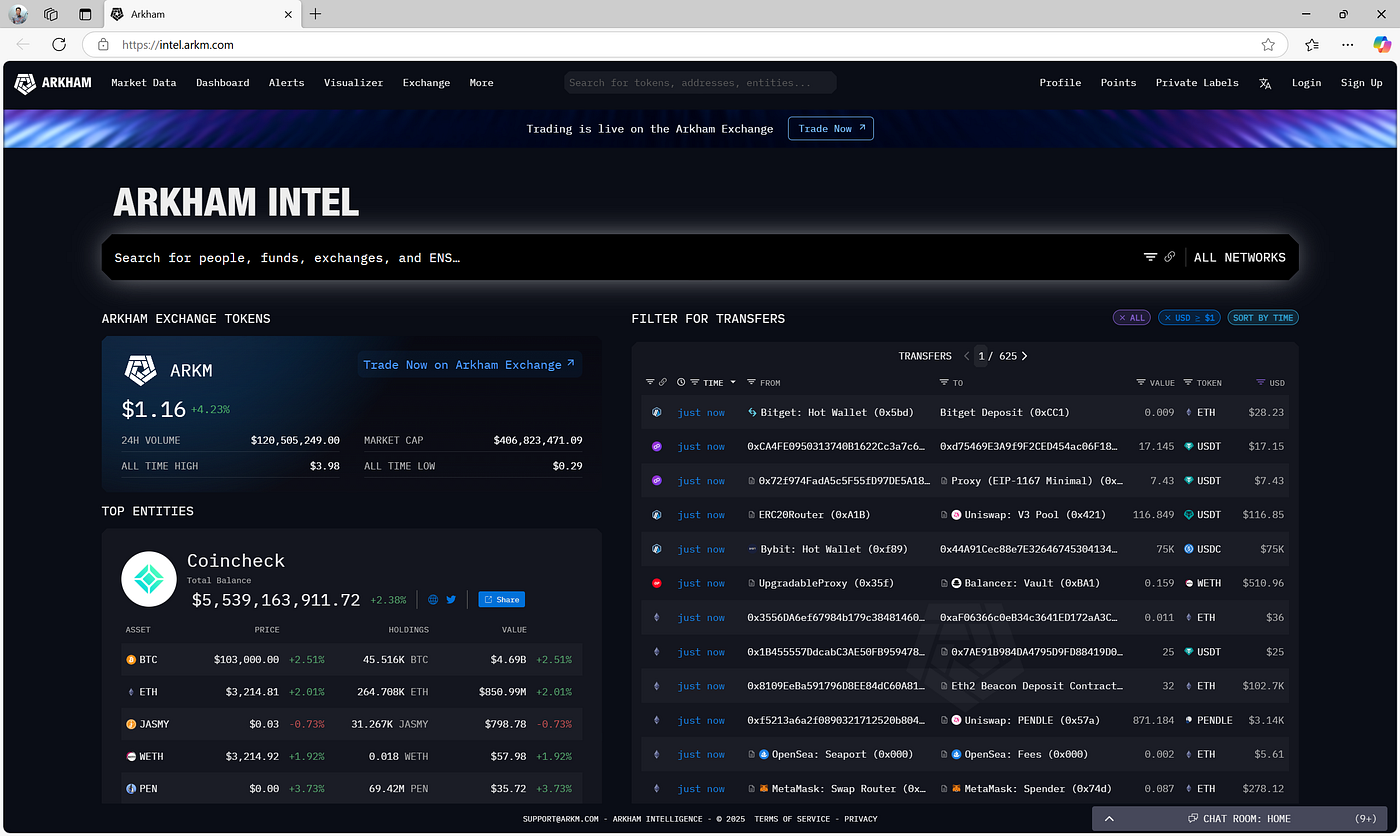Click the ARKM token logo
This screenshot has width=1400, height=836.
(140, 370)
